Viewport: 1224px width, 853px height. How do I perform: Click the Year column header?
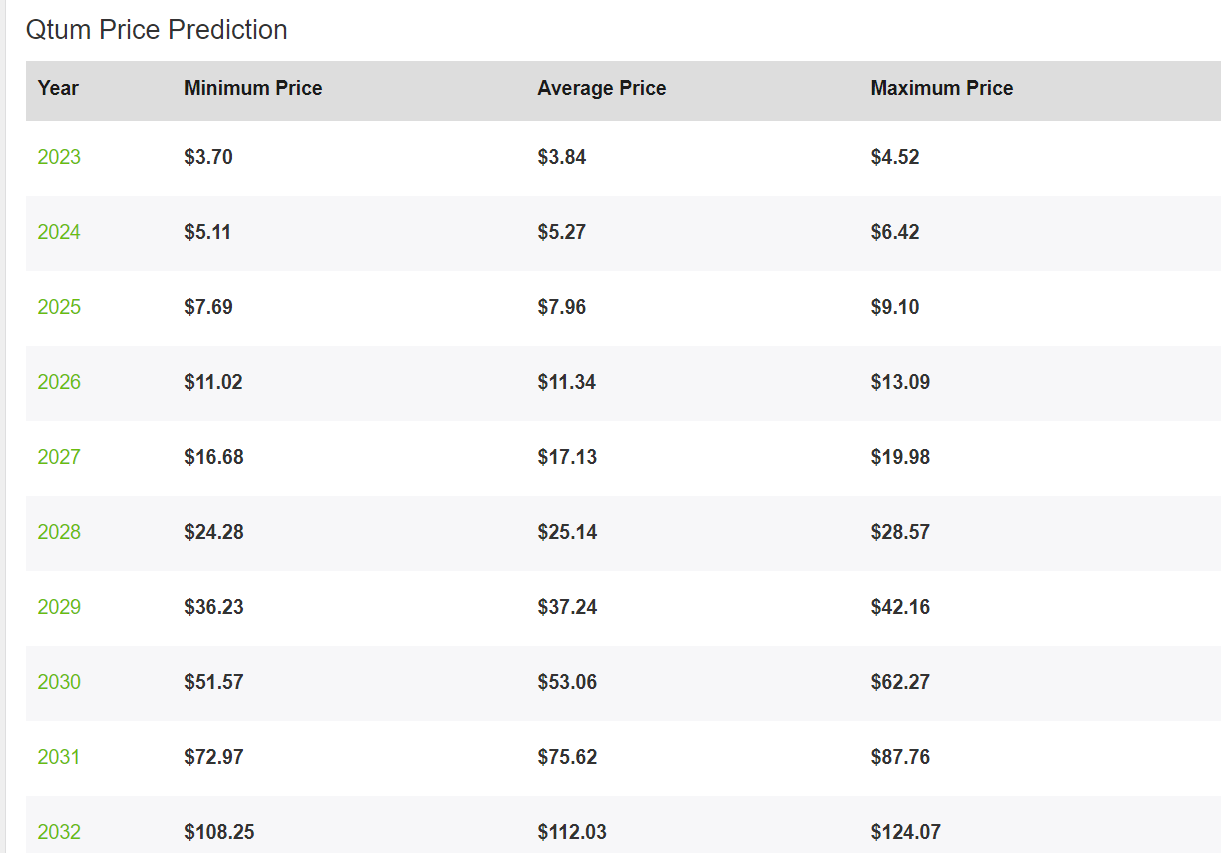[x=58, y=88]
